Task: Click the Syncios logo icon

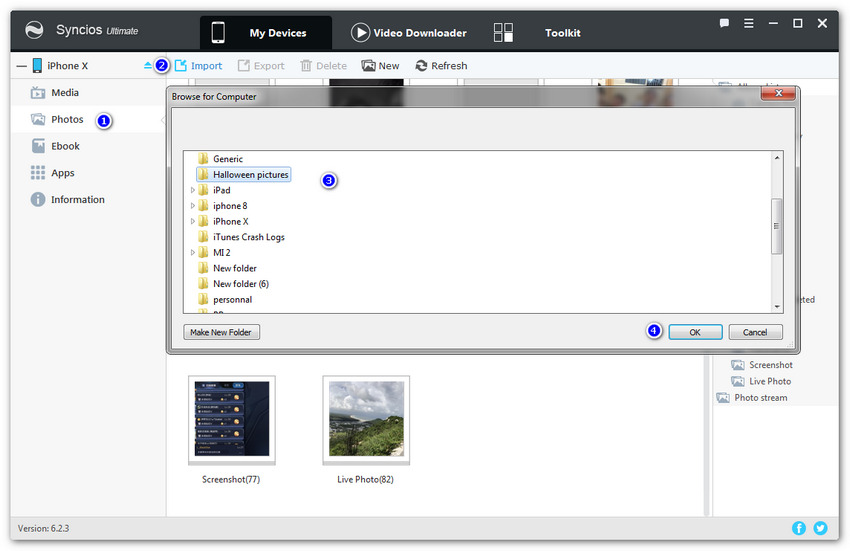Action: pos(34,30)
